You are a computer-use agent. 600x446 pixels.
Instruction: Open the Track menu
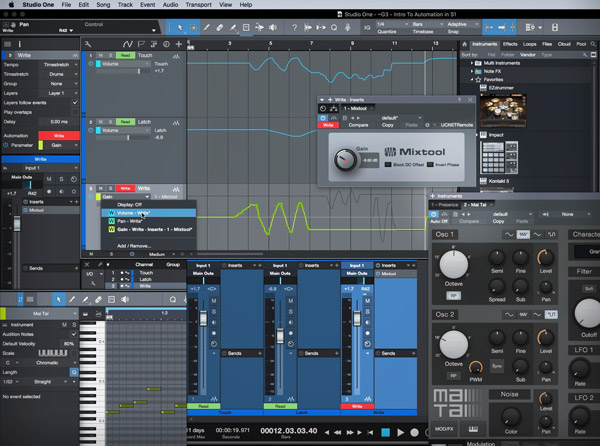coord(125,5)
